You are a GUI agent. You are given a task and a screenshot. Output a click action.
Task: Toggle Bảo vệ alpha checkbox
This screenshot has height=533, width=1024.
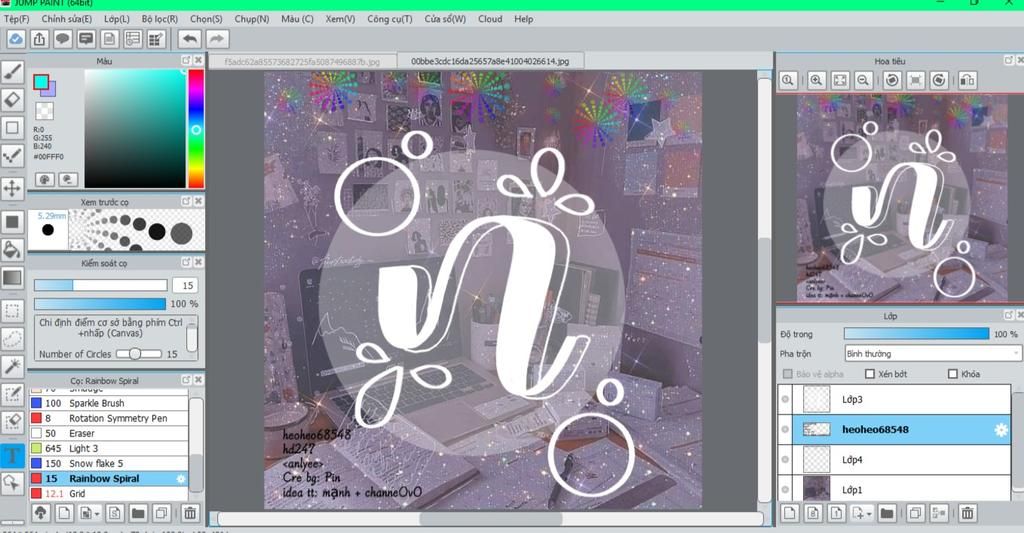coord(788,374)
